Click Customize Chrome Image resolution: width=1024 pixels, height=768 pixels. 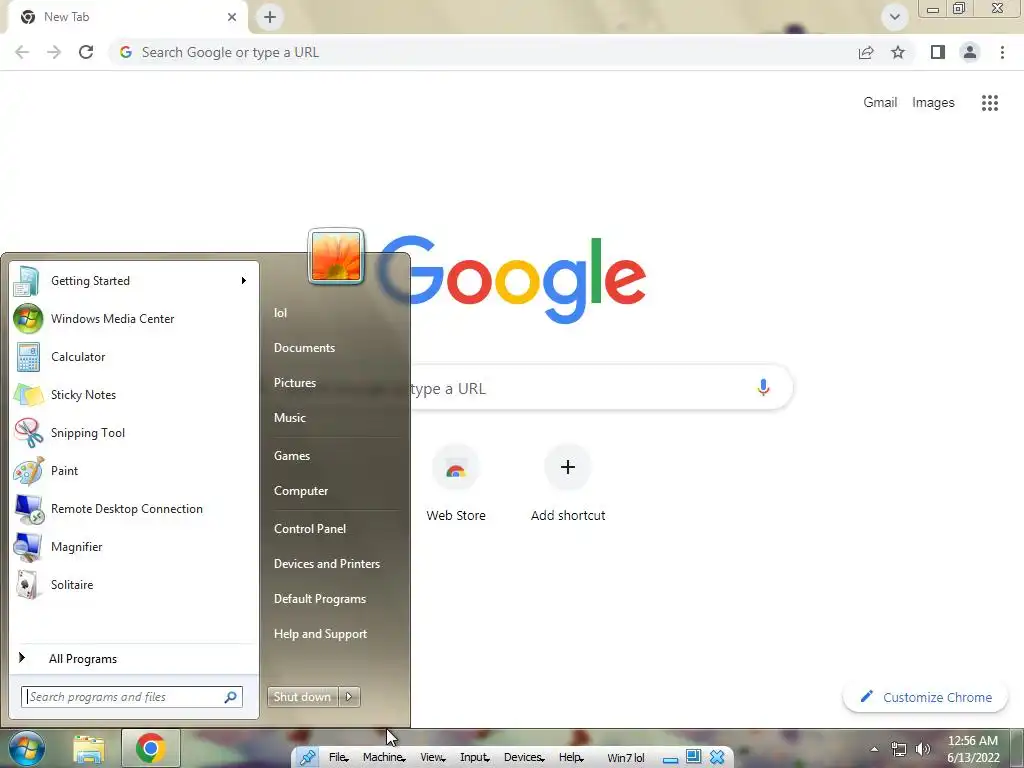point(927,697)
